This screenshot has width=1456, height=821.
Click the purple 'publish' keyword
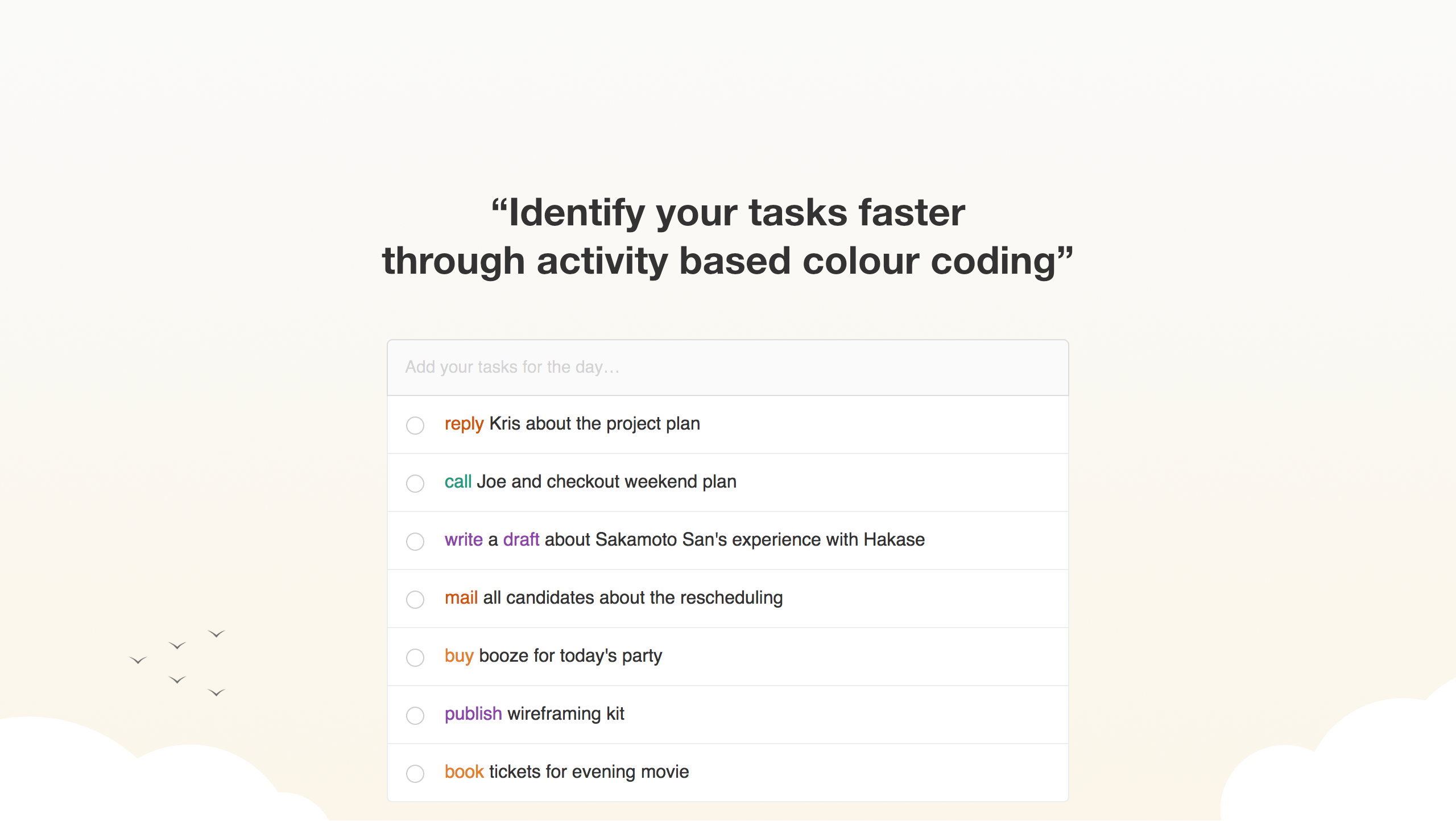[x=473, y=714]
